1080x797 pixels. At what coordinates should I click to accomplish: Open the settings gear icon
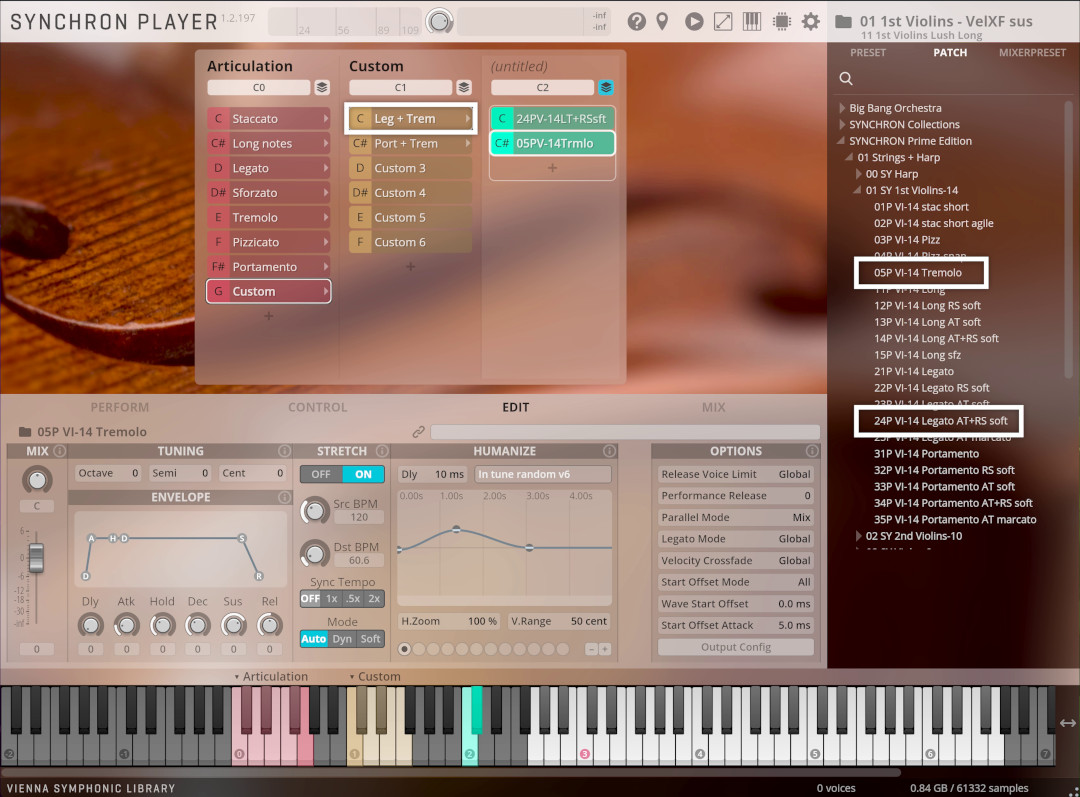(811, 21)
